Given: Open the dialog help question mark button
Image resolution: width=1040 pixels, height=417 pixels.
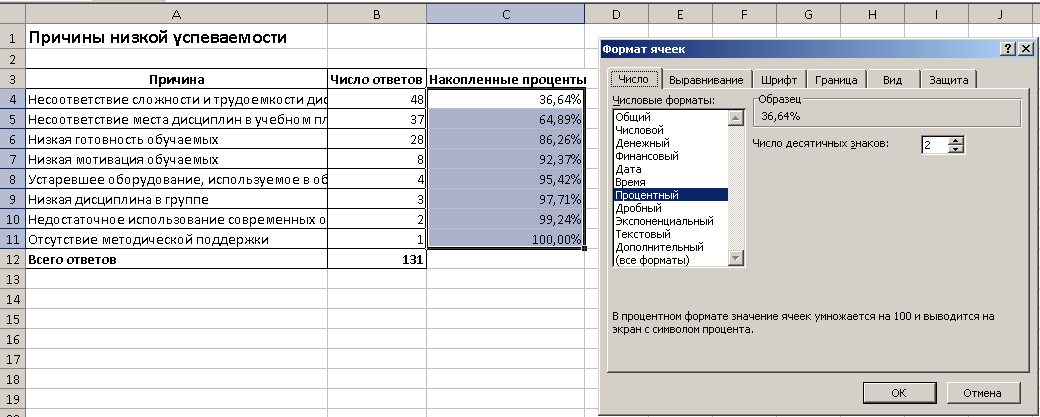Looking at the screenshot, I should [x=1008, y=49].
